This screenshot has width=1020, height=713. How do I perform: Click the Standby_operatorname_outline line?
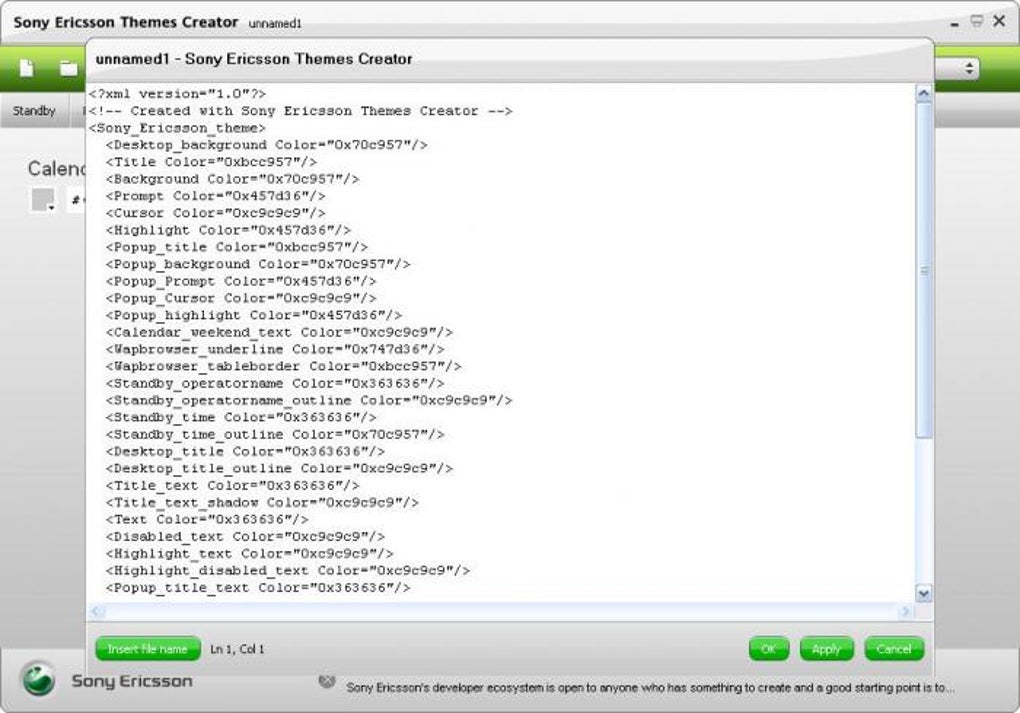coord(309,400)
